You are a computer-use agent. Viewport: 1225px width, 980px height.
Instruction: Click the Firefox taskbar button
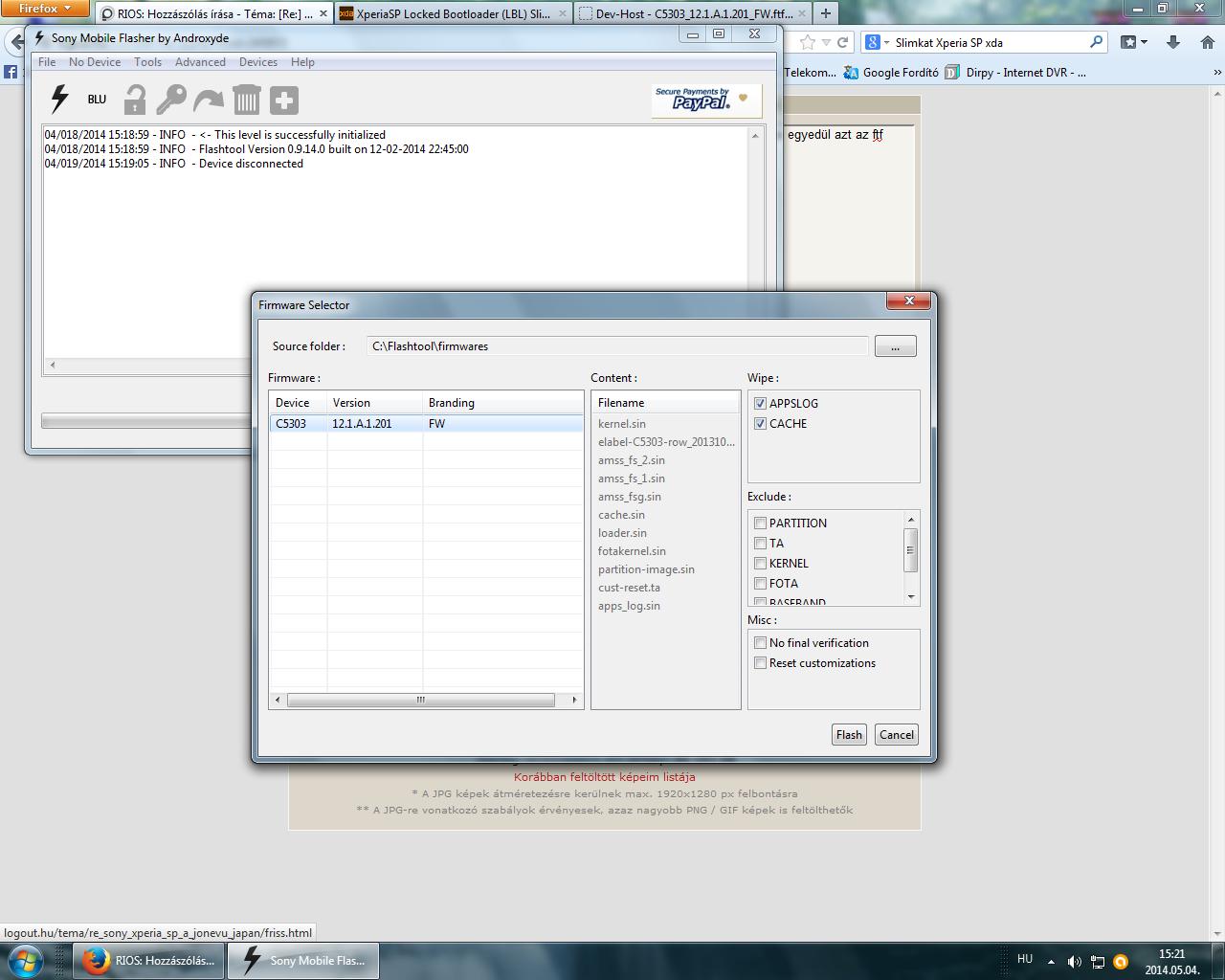pos(150,960)
